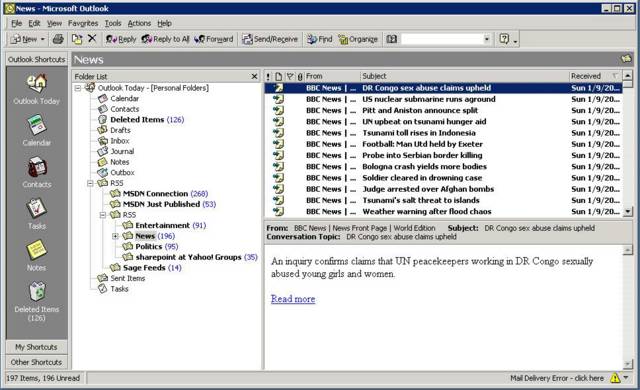Viewport: 640px width, 390px height.
Task: Close the Folder List pane
Action: (x=254, y=76)
